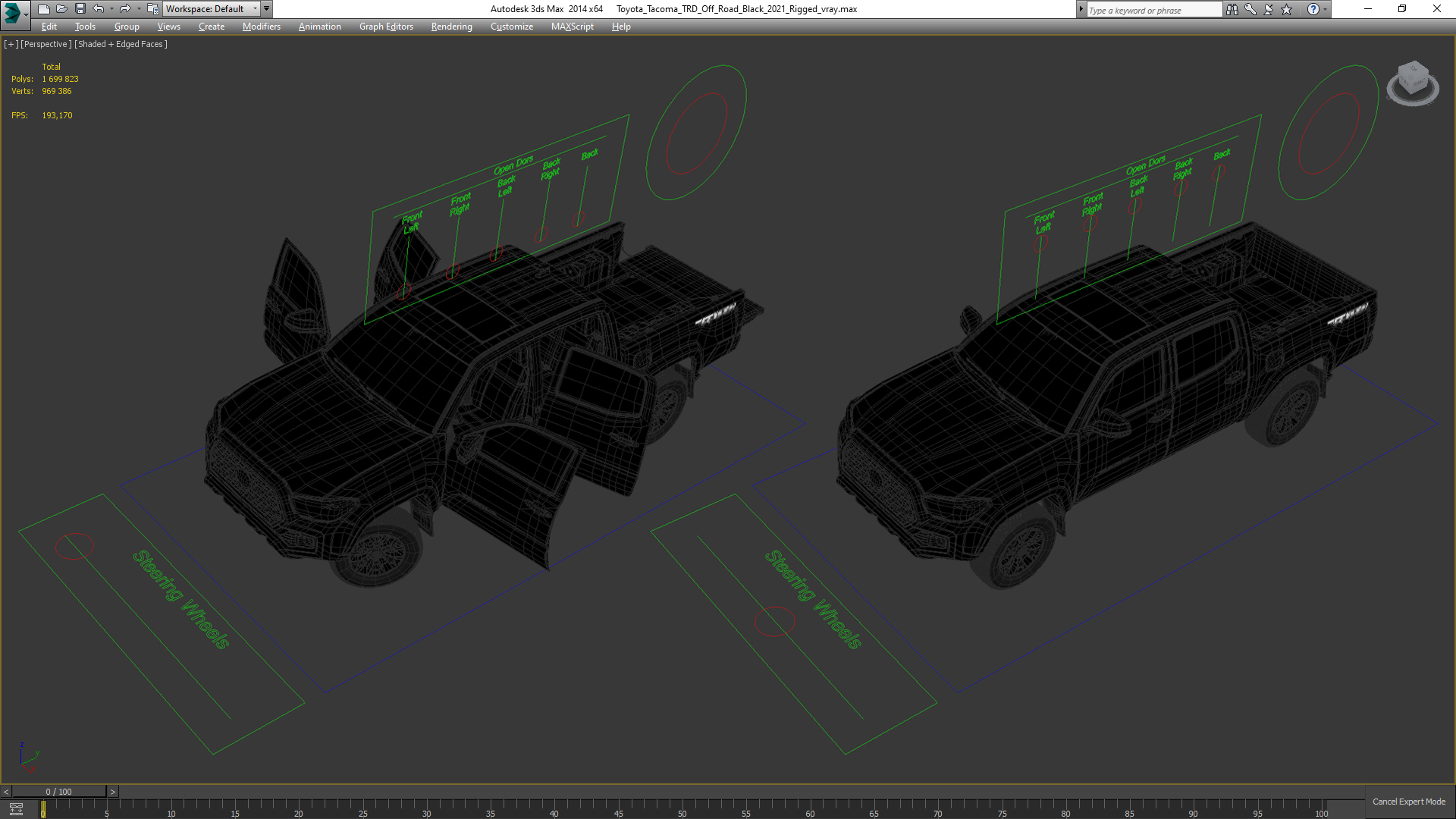Open the Workspace: Default dropdown
Image resolution: width=1456 pixels, height=819 pixels.
click(x=211, y=9)
